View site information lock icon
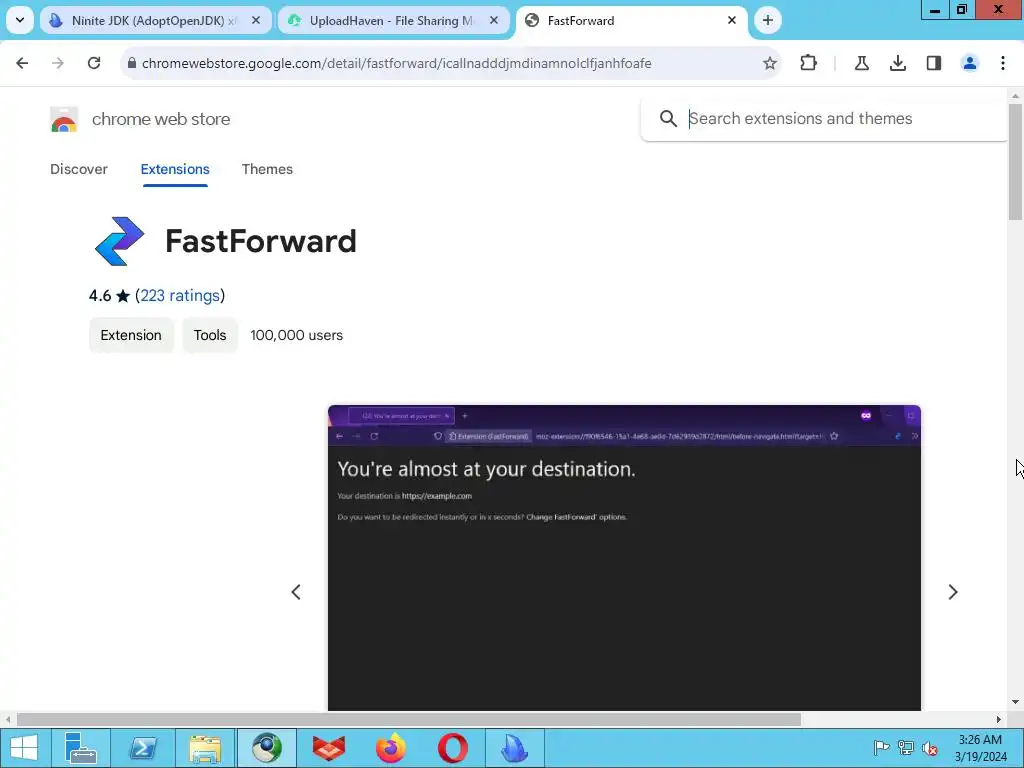The image size is (1024, 768). click(132, 63)
